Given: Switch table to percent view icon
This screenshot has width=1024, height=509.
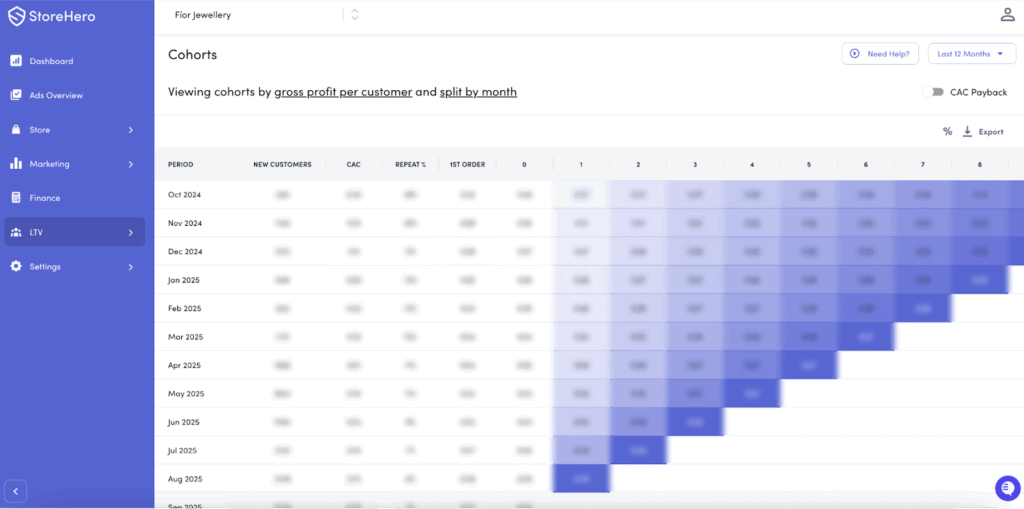Looking at the screenshot, I should click(x=948, y=131).
